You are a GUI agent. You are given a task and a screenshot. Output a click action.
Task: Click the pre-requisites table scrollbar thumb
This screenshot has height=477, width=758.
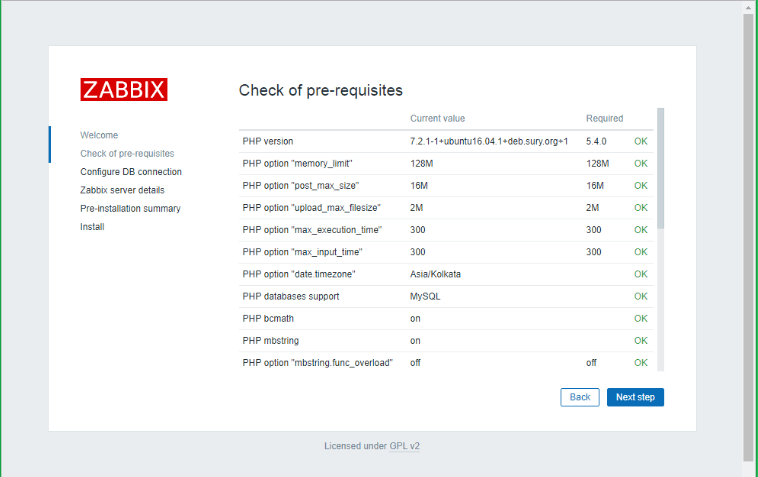[660, 168]
